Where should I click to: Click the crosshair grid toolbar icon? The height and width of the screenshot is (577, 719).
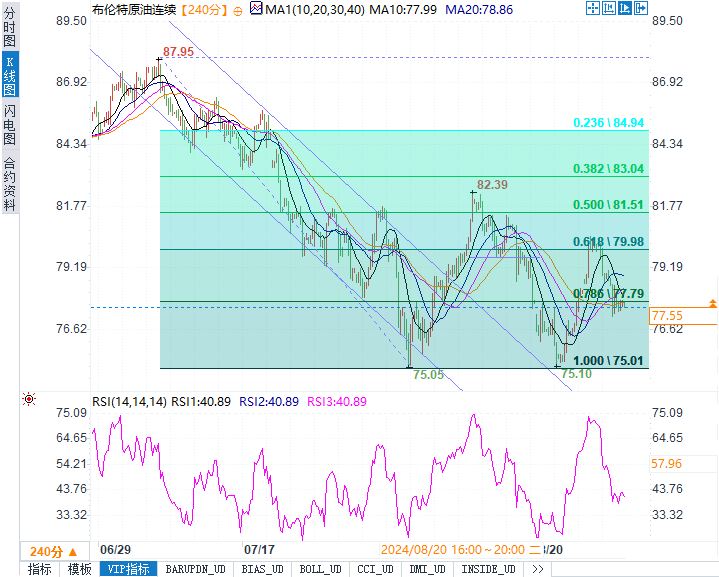click(x=593, y=8)
